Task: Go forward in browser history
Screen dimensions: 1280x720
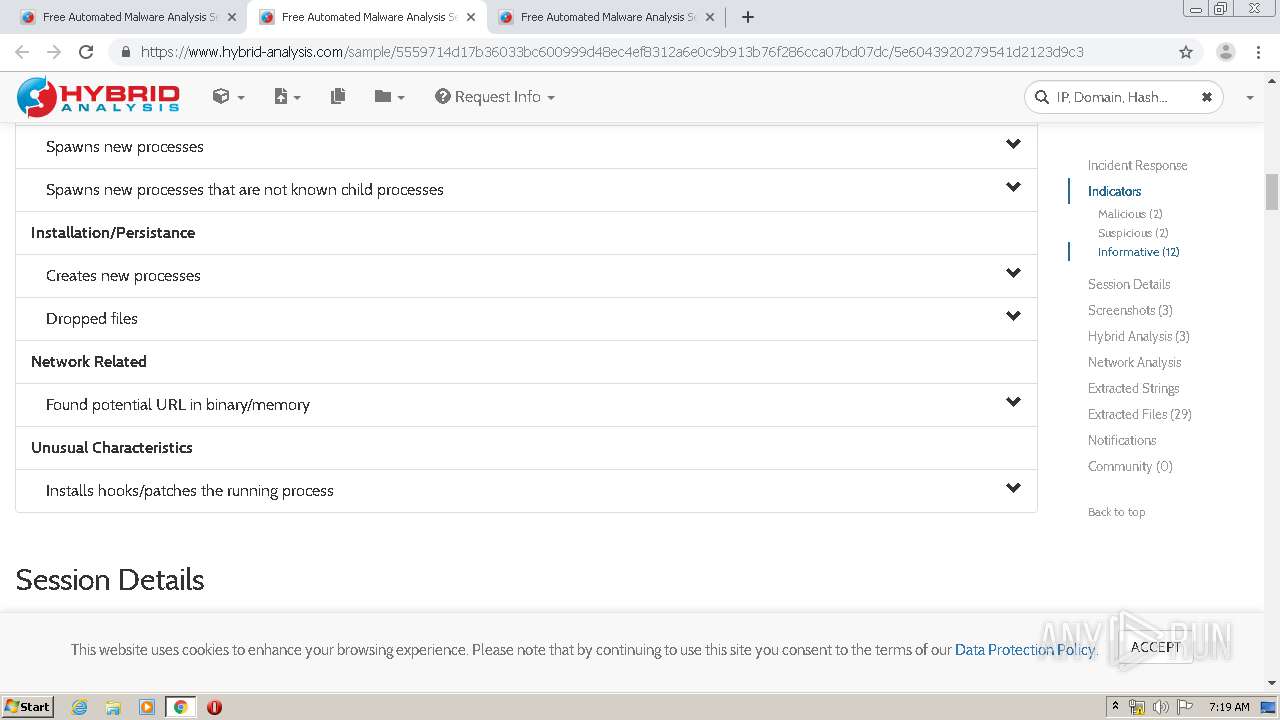Action: tap(54, 52)
